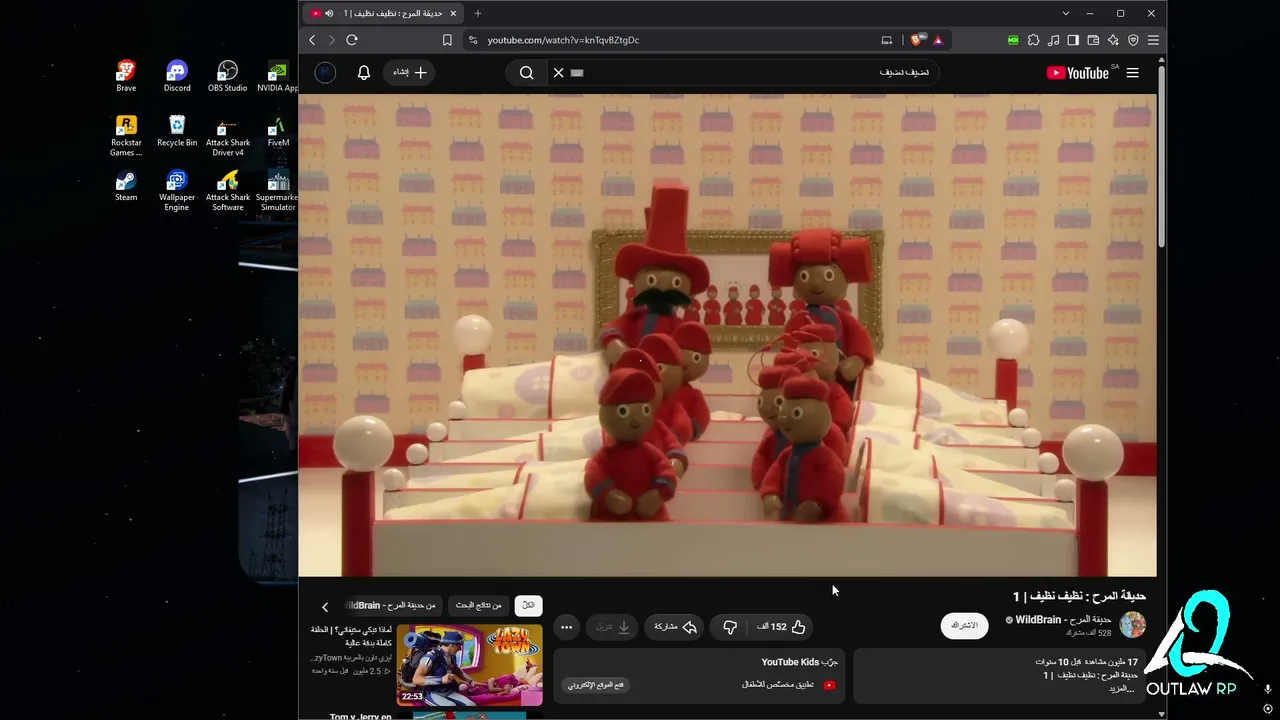Open the Leo AI sparkle icon
Viewport: 1280px width, 720px height.
tap(1113, 40)
